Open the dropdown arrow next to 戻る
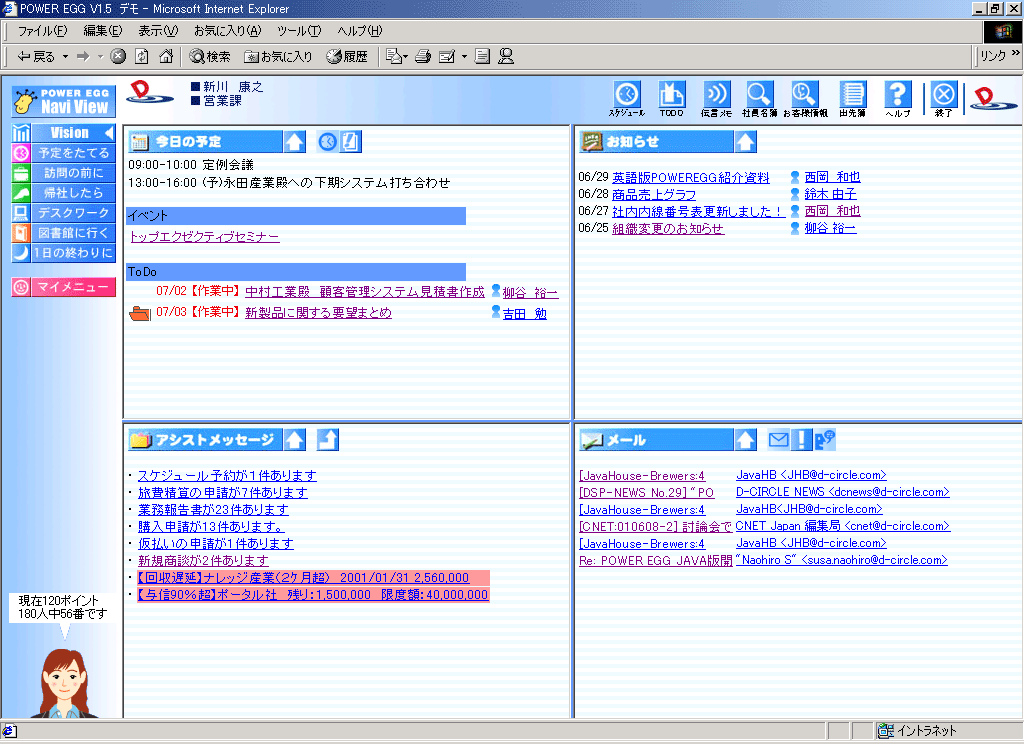The height and width of the screenshot is (744, 1024). pyautogui.click(x=65, y=57)
